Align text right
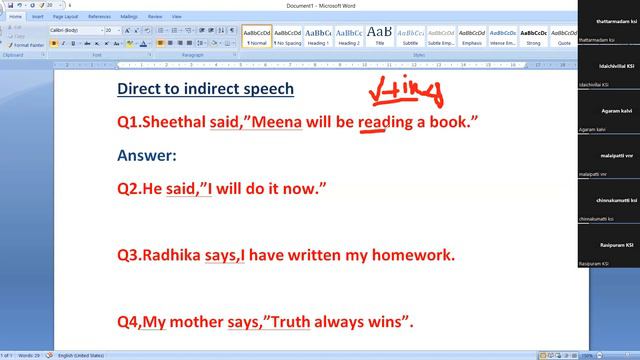 (180, 43)
